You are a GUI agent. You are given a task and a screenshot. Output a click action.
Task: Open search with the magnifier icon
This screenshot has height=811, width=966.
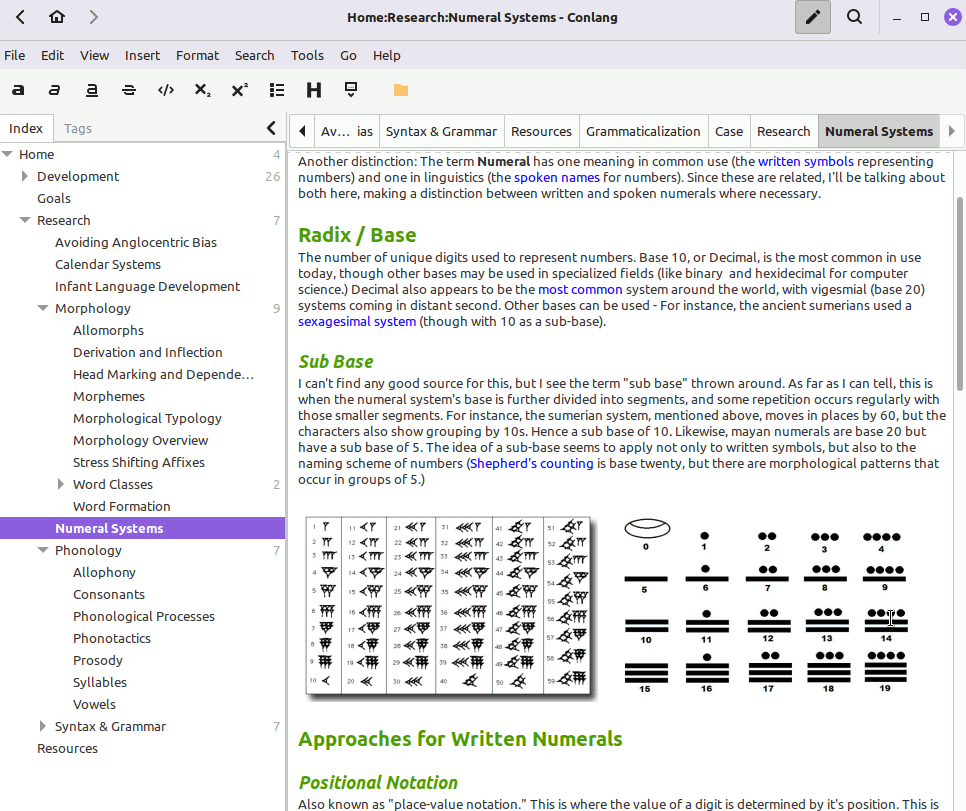(x=854, y=17)
